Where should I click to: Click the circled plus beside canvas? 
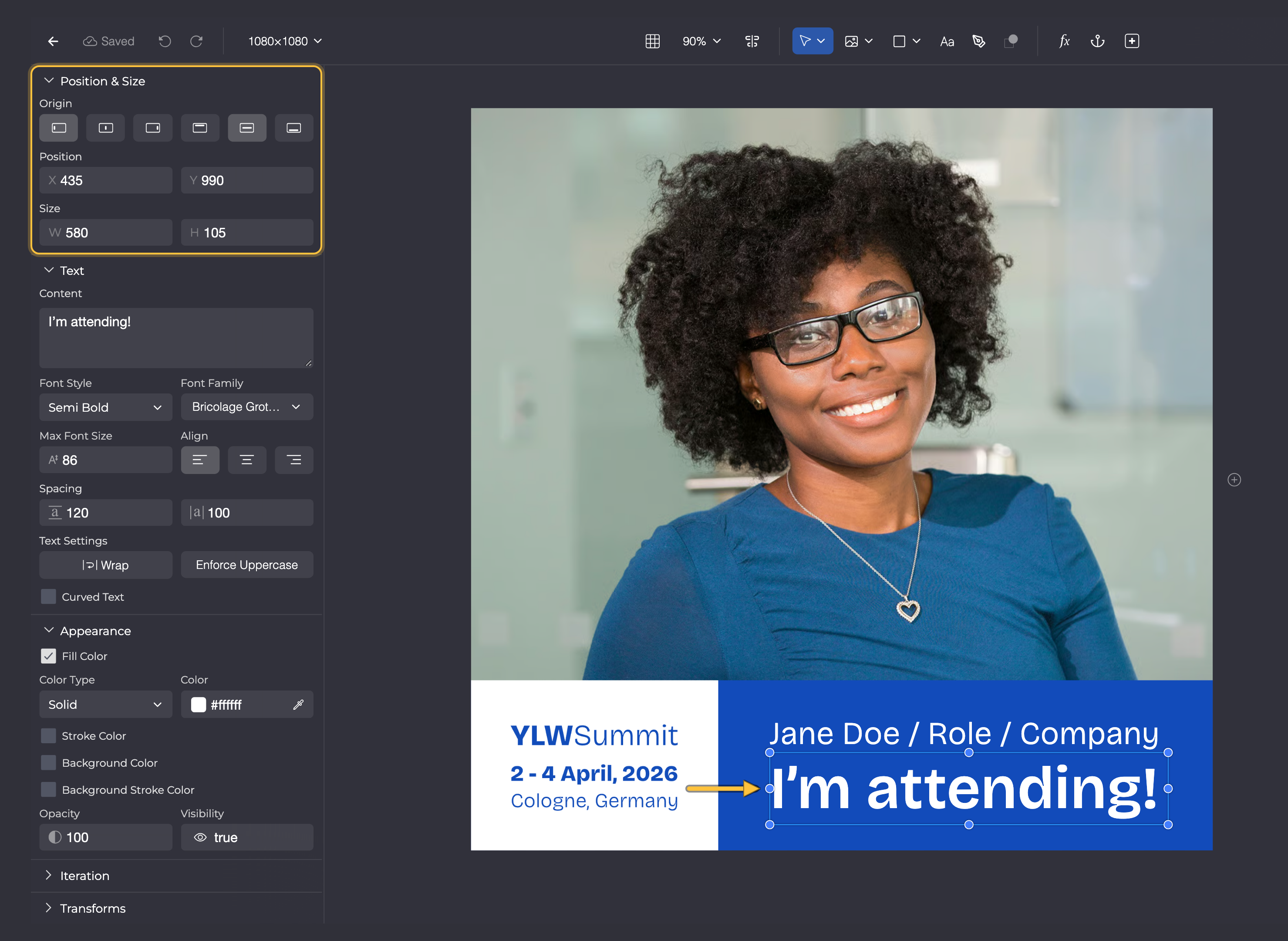click(1234, 480)
